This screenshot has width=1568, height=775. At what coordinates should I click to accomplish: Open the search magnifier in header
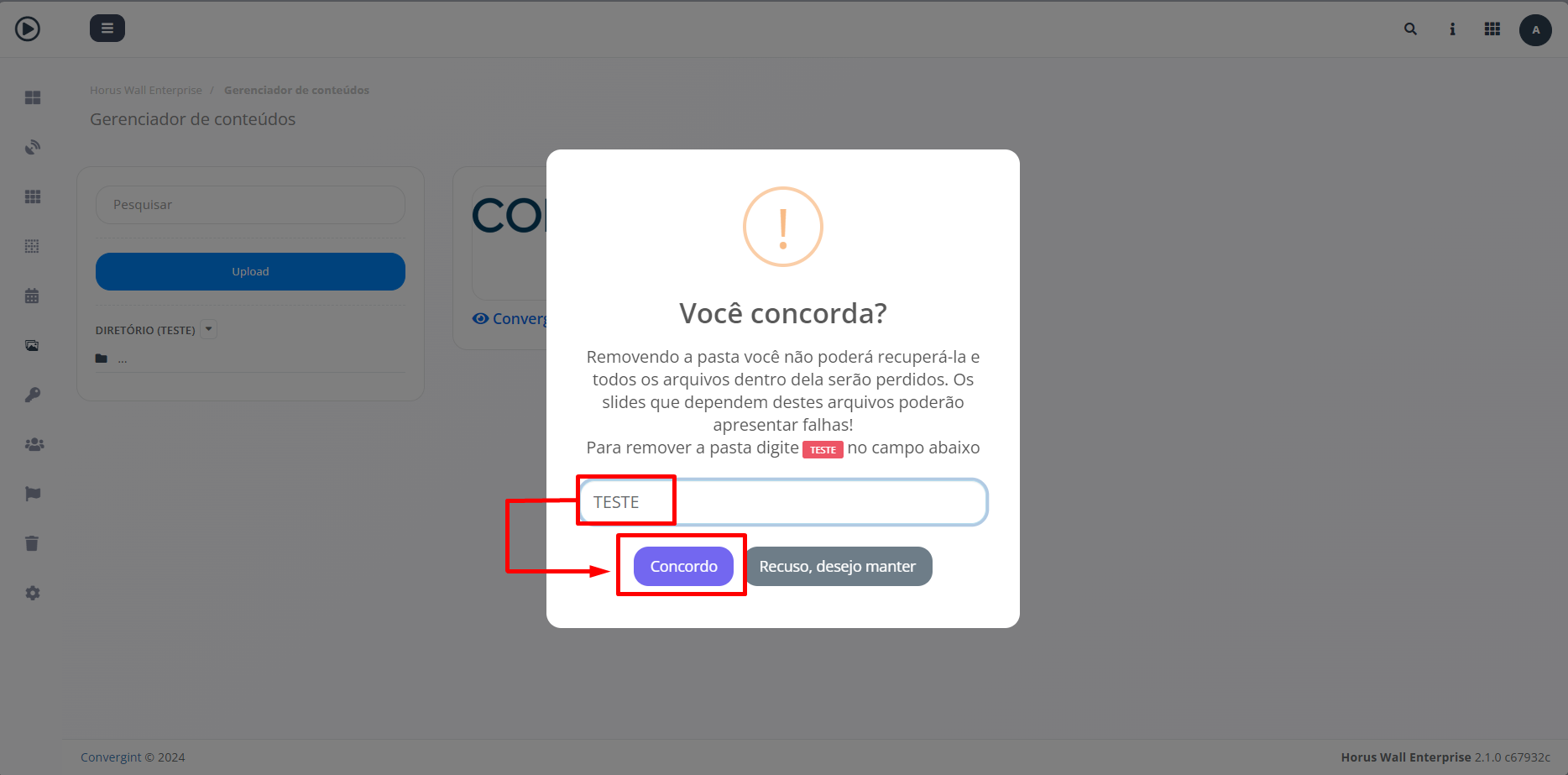point(1410,29)
